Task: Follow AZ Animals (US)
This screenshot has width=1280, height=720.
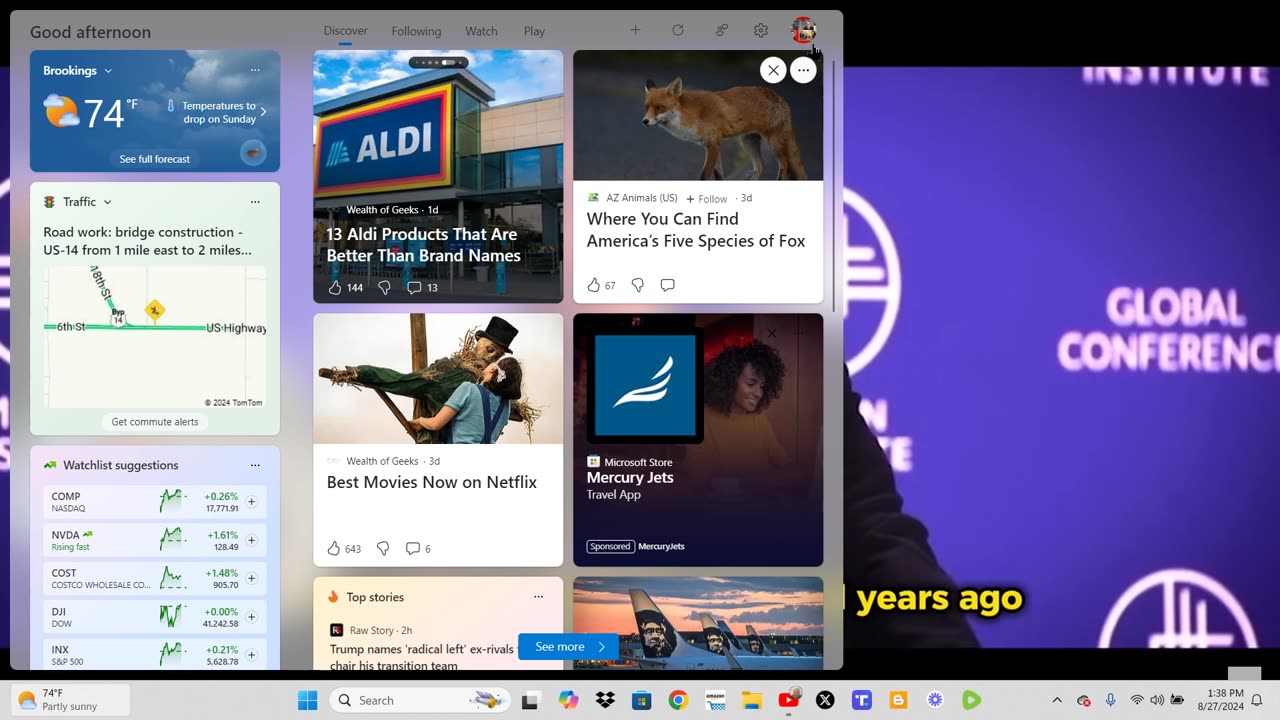Action: point(707,199)
